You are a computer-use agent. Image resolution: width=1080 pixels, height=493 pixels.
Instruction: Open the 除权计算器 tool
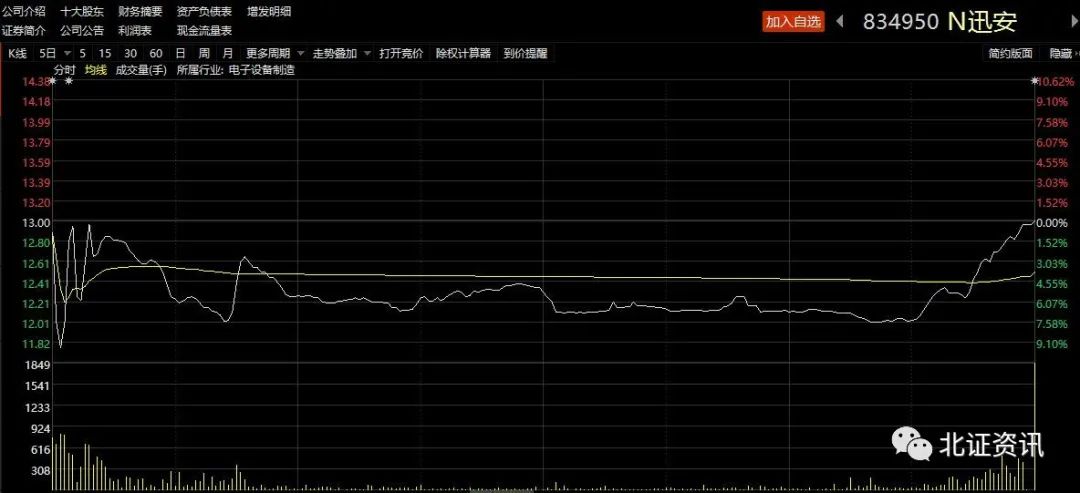pyautogui.click(x=464, y=54)
